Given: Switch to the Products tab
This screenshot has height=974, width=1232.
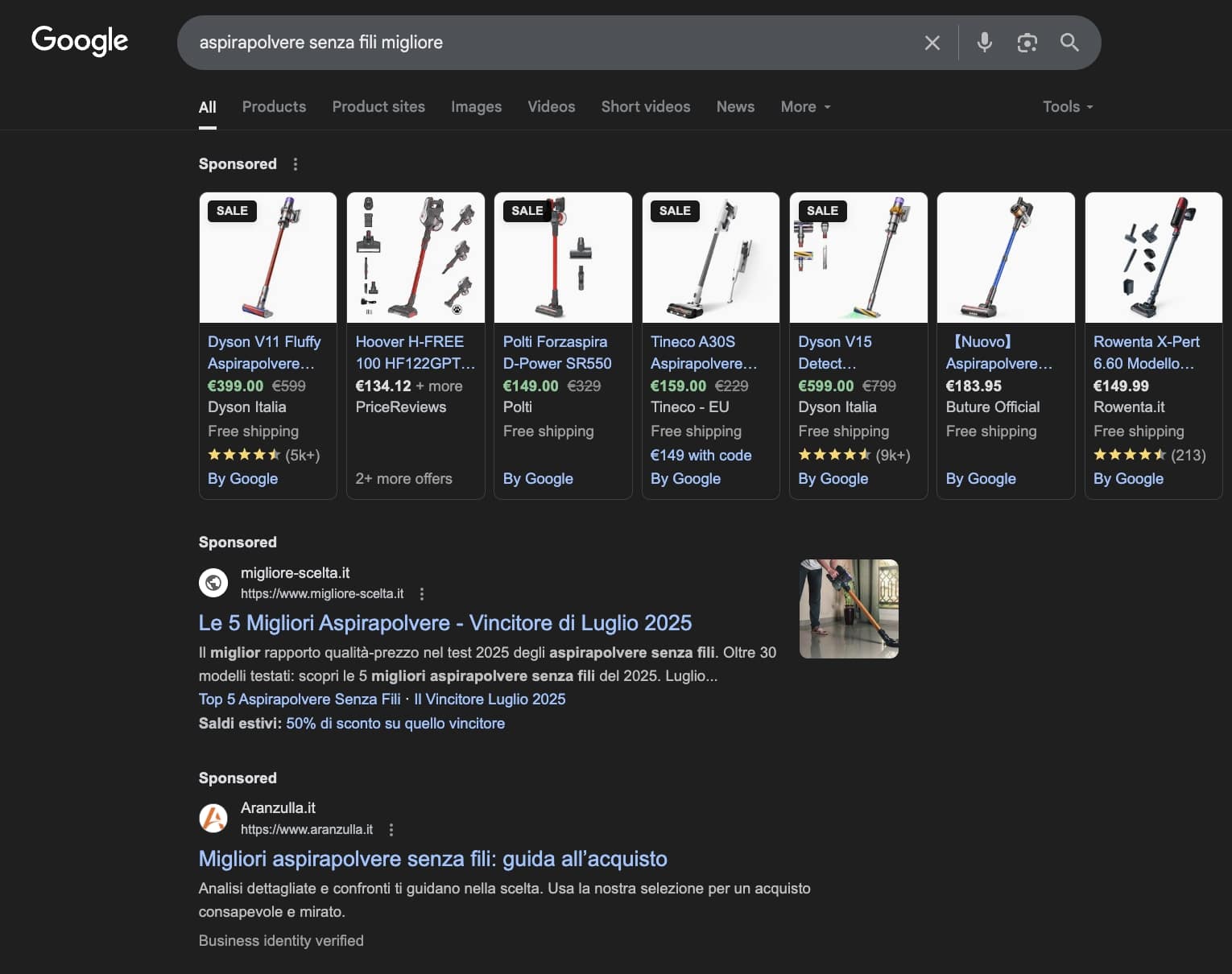Looking at the screenshot, I should 274,107.
